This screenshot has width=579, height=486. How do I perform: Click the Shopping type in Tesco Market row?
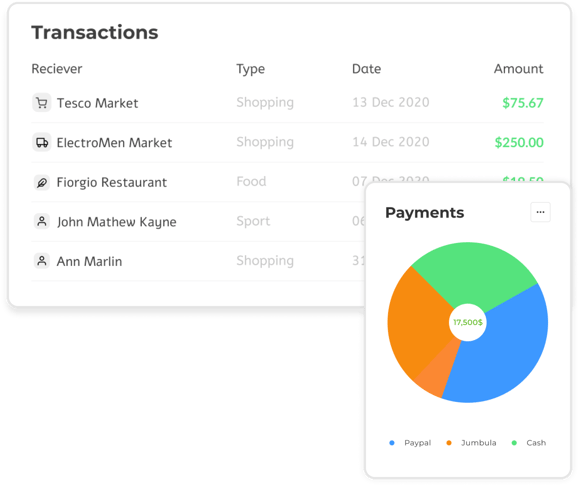click(265, 103)
